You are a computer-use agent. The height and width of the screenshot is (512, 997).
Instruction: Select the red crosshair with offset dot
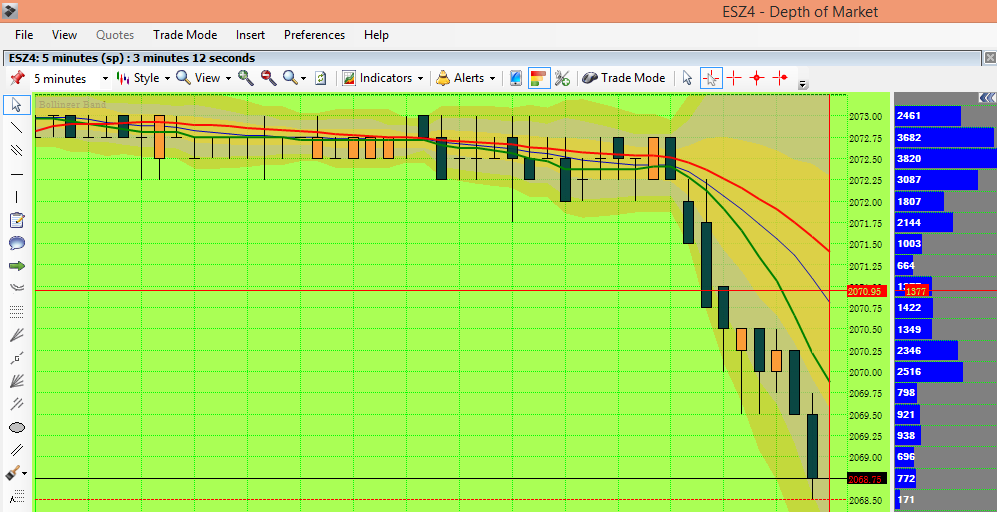click(x=780, y=78)
